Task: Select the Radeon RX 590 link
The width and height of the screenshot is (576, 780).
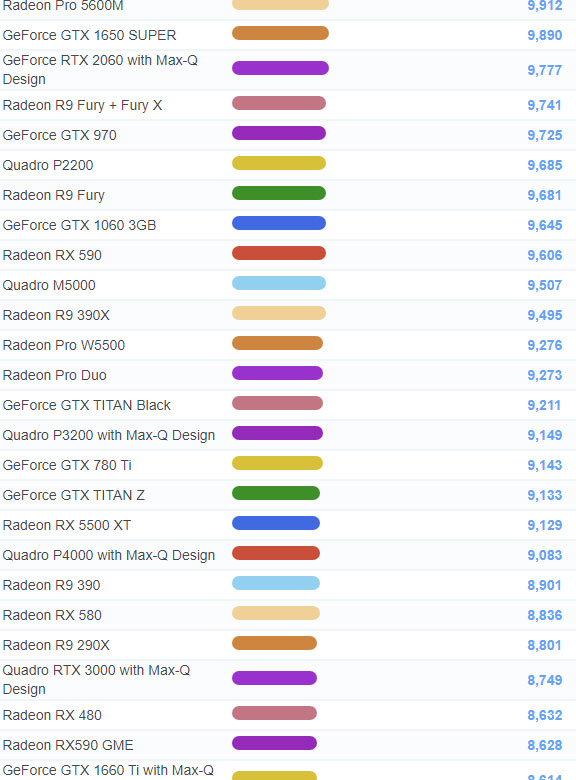Action: [52, 255]
